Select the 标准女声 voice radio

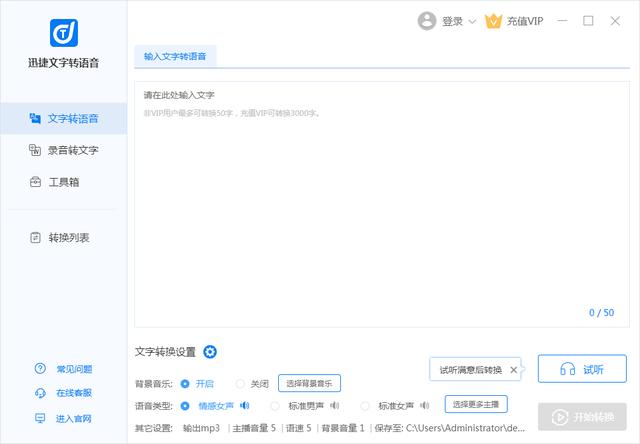[365, 406]
